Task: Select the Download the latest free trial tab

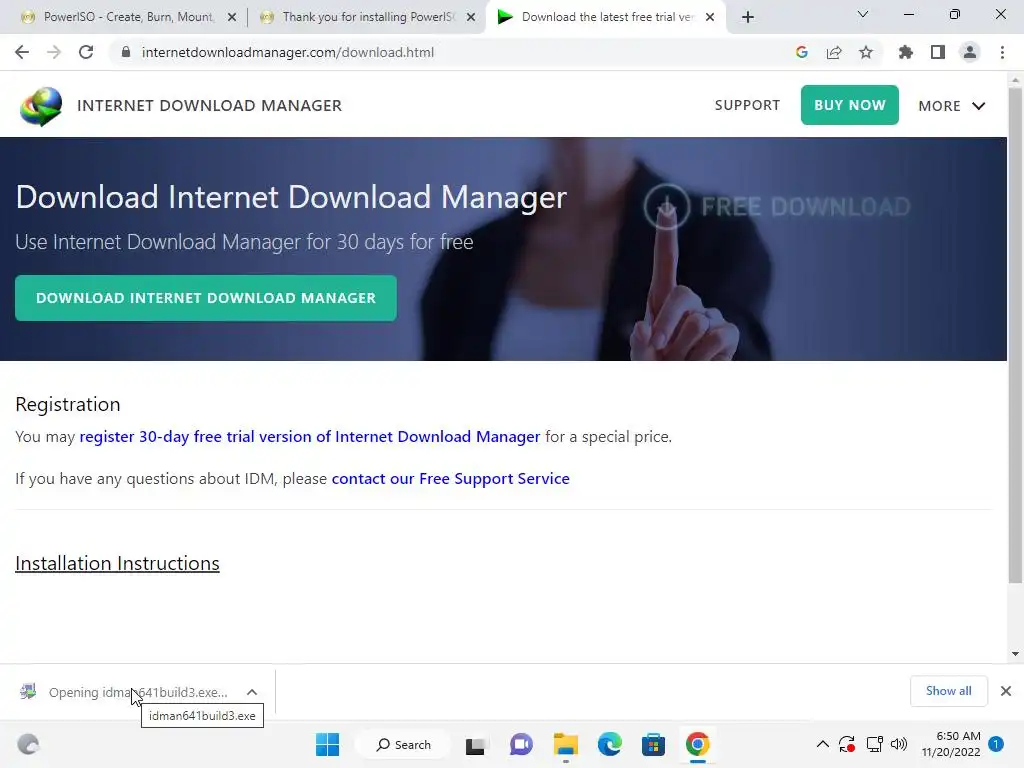Action: (x=605, y=17)
